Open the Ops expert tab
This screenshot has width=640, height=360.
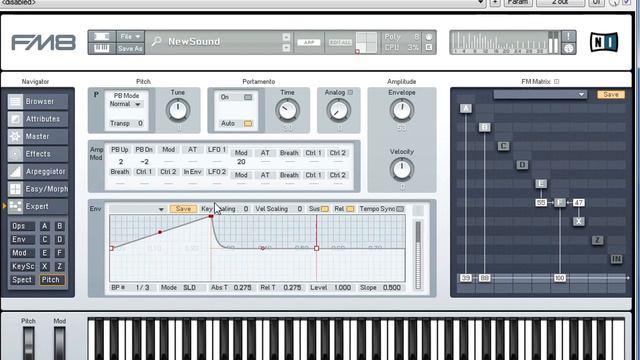click(22, 226)
